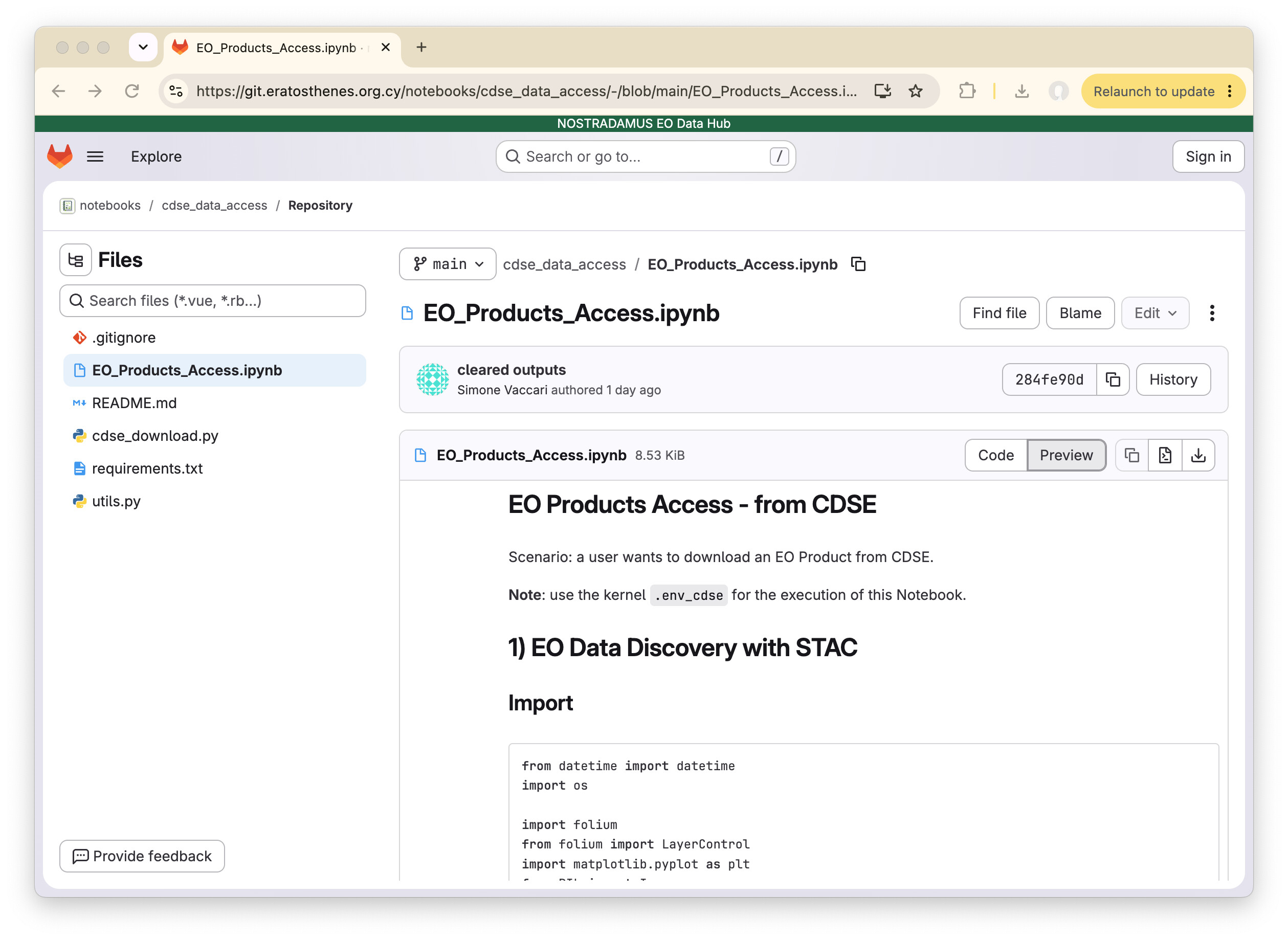Switch to Code view

(996, 455)
